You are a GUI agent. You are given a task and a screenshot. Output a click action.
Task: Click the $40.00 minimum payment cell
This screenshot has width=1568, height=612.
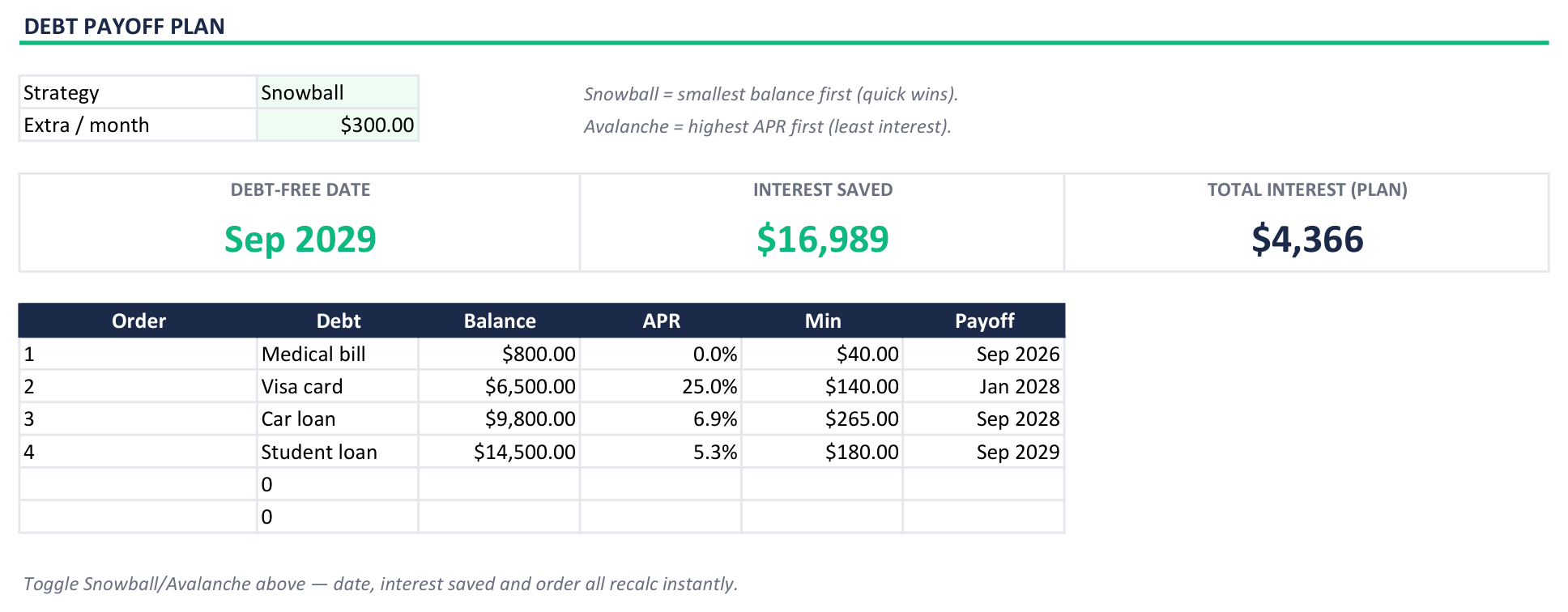point(822,354)
